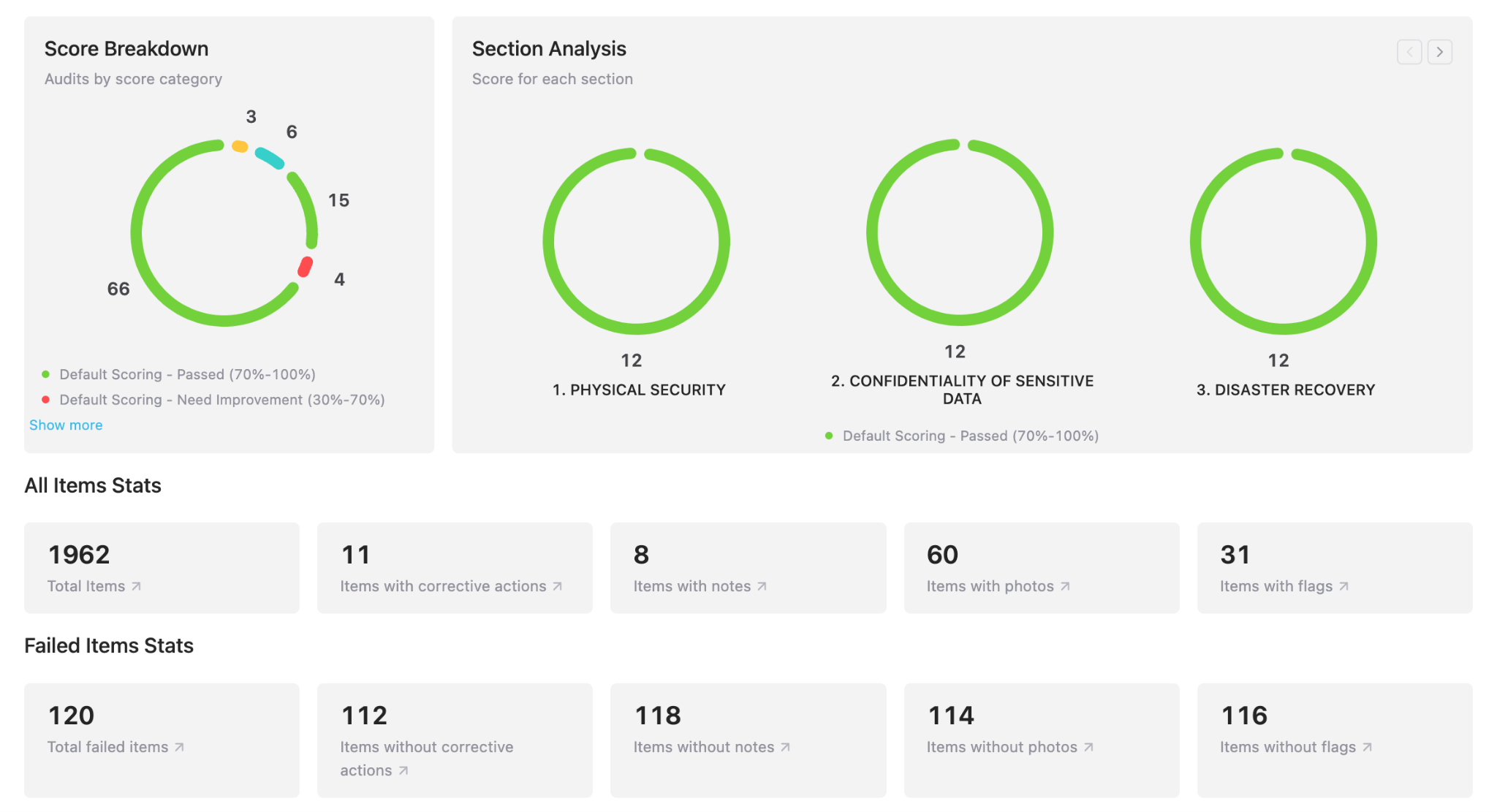The height and width of the screenshot is (812, 1497).
Task: Click the teal segment of Score Breakdown donut
Action: [269, 157]
